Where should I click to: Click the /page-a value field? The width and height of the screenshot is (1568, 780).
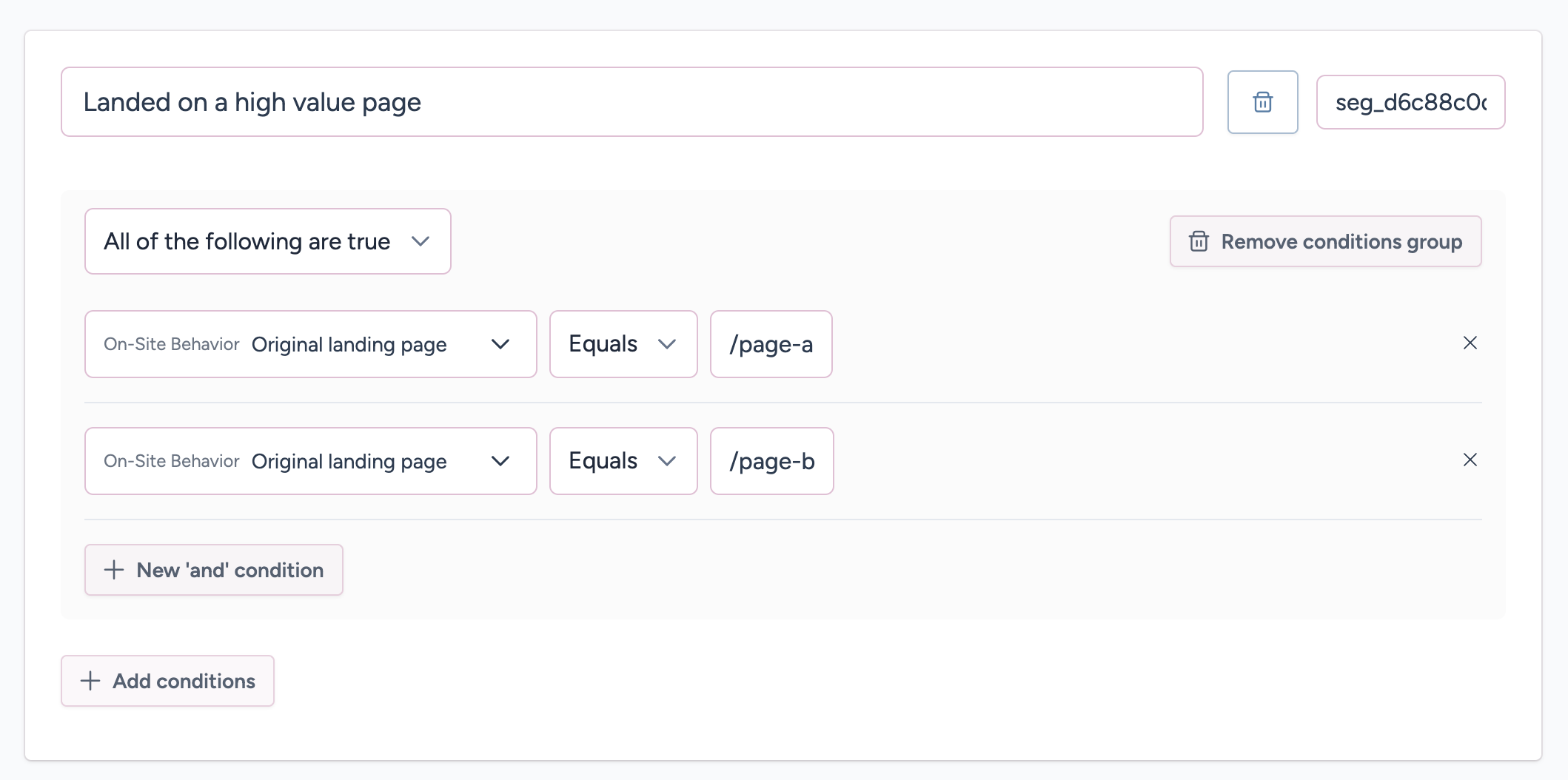coord(771,344)
